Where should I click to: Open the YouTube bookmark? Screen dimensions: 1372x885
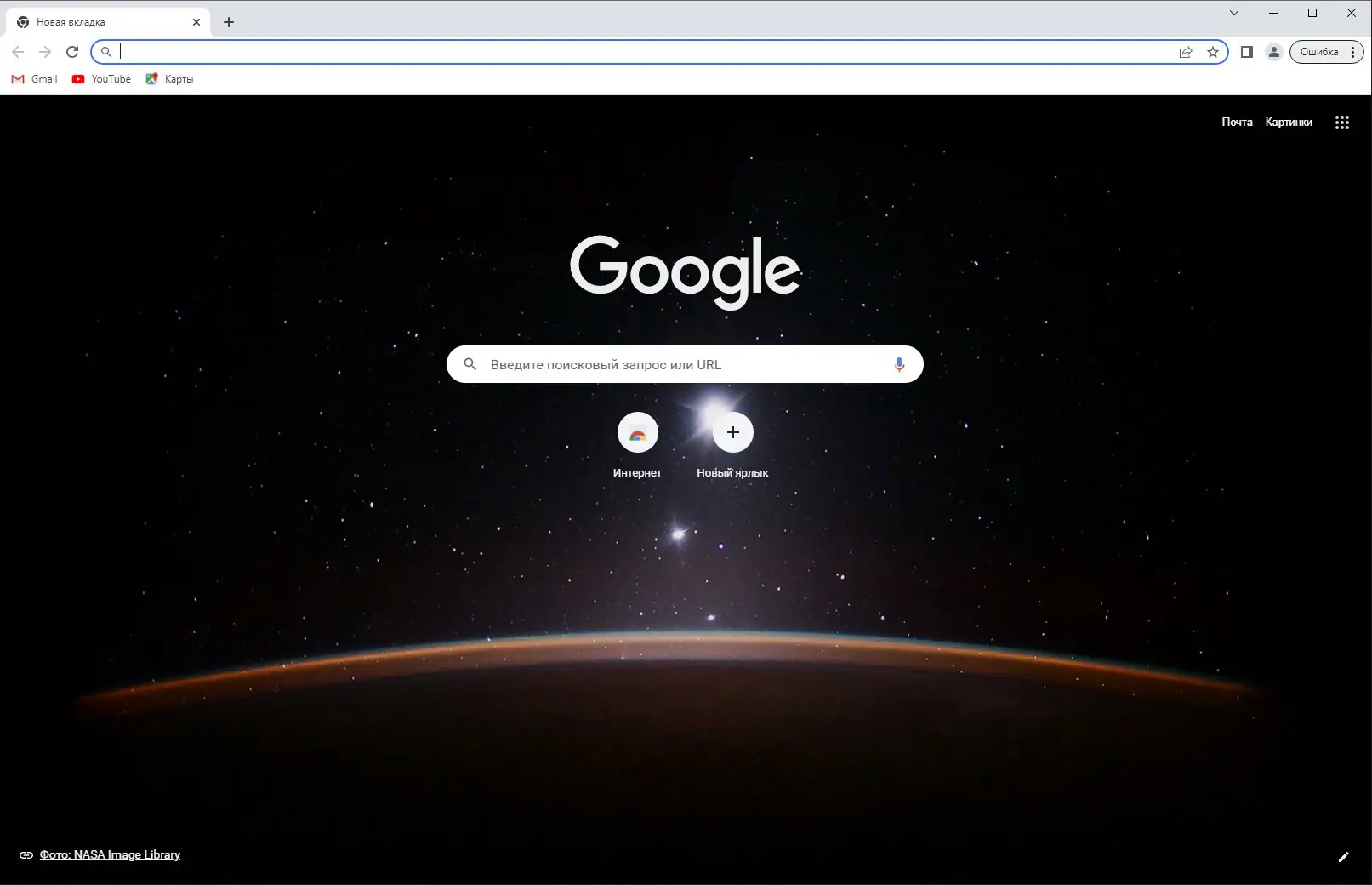pyautogui.click(x=101, y=79)
